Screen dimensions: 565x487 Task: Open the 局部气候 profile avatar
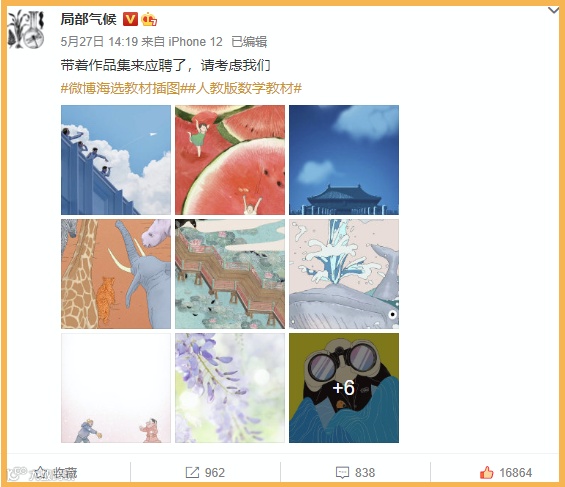[26, 30]
